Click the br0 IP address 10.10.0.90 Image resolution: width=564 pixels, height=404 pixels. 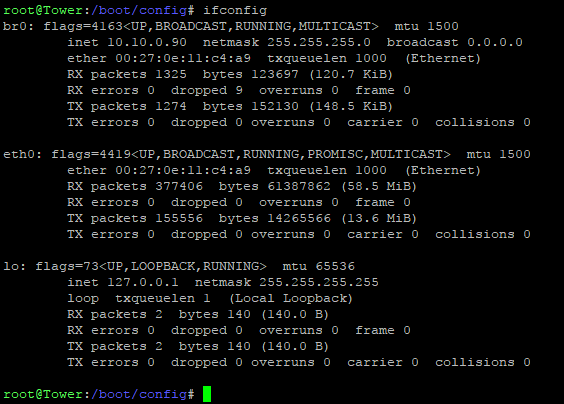coord(147,42)
